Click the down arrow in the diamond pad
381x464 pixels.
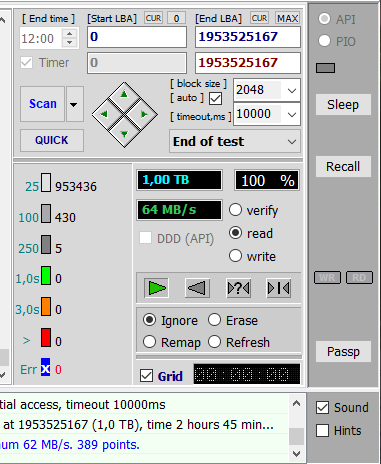coord(124,134)
